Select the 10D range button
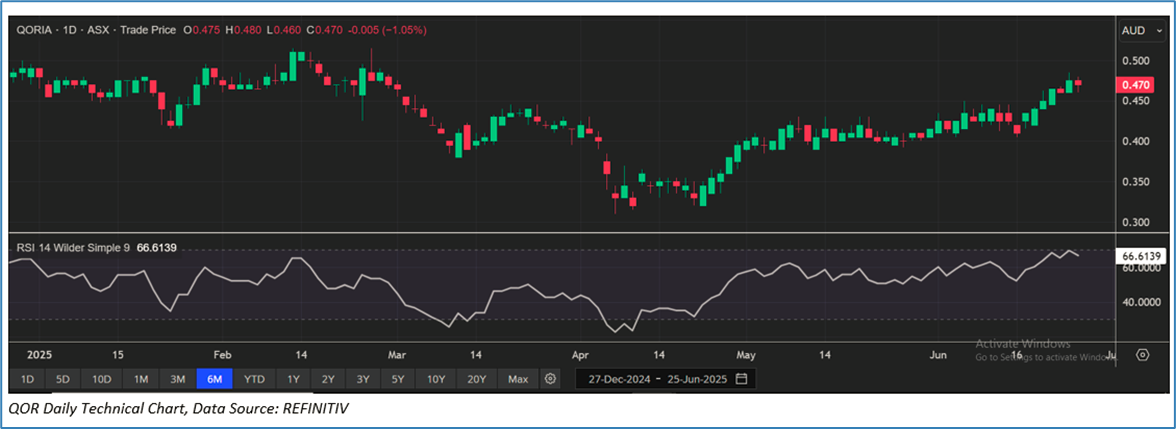This screenshot has height=429, width=1176. (x=101, y=379)
